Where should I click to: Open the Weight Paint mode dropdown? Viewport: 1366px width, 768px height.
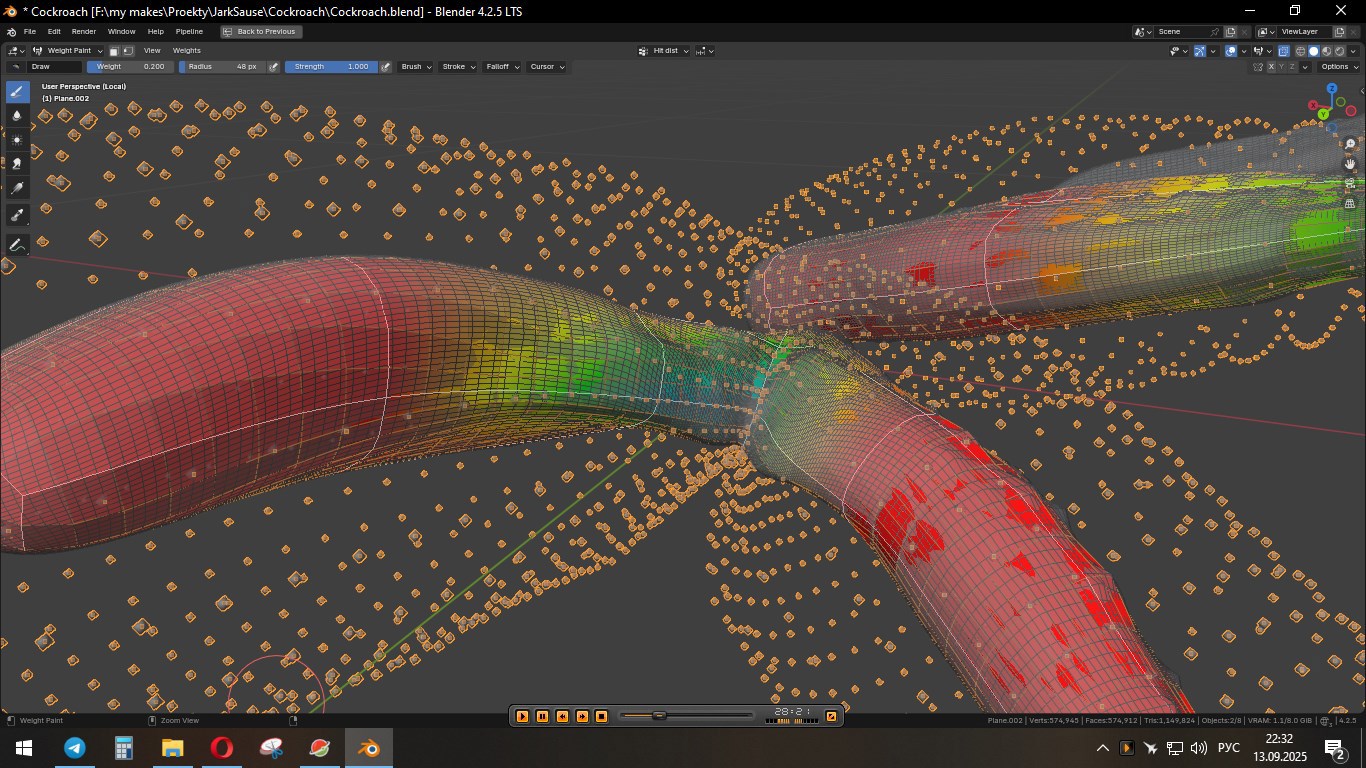69,50
